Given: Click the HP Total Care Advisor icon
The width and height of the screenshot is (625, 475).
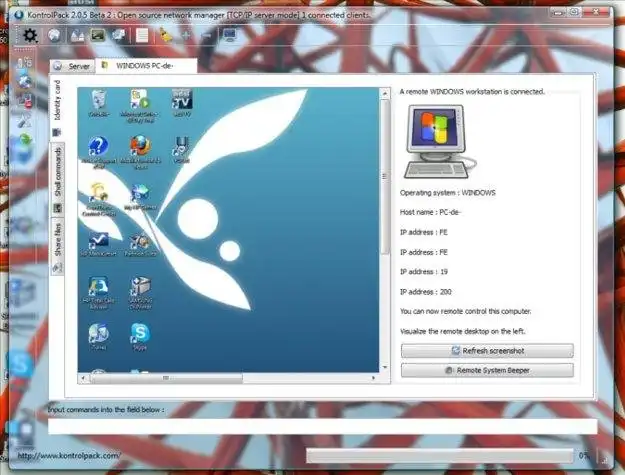Looking at the screenshot, I should pos(98,287).
